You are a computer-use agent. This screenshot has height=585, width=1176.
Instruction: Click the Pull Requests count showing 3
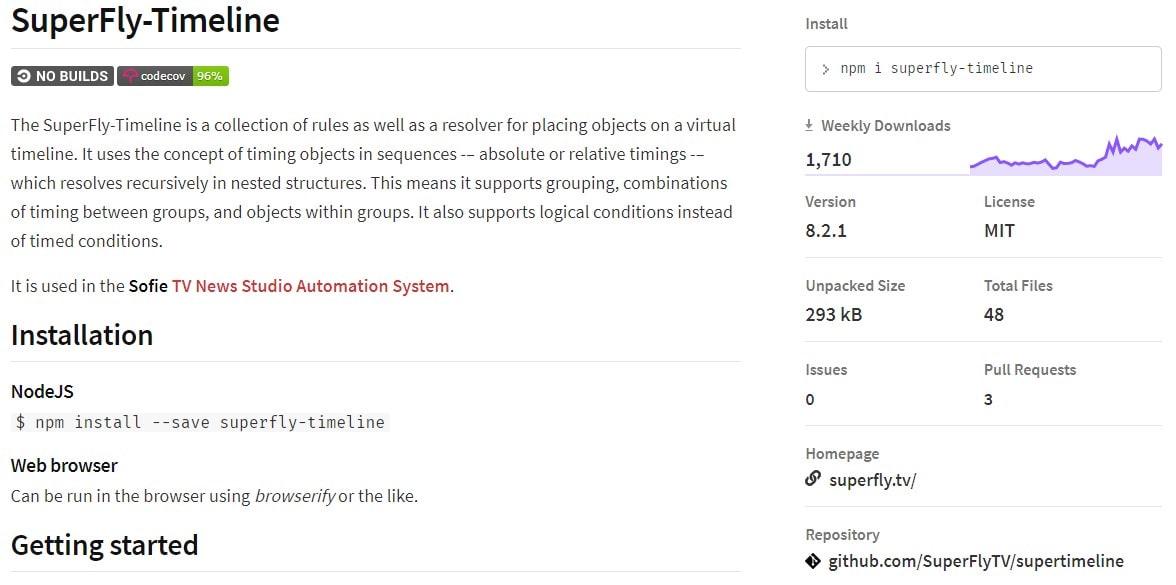(987, 399)
